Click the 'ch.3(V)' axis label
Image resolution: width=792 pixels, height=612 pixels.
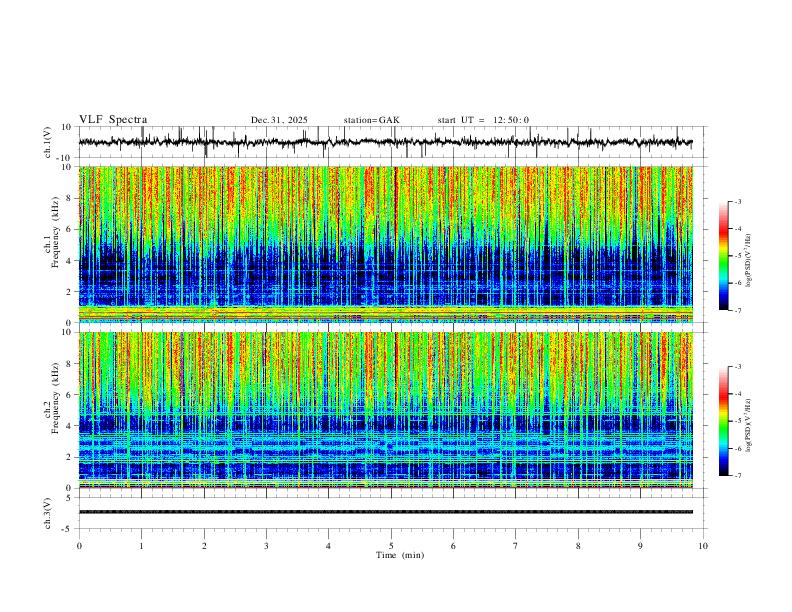point(48,513)
